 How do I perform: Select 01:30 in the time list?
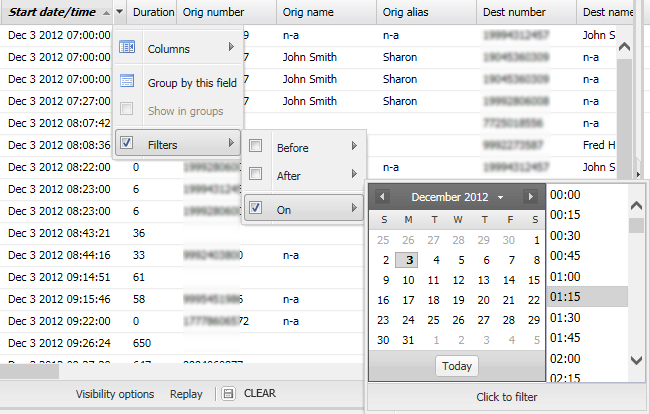point(565,317)
